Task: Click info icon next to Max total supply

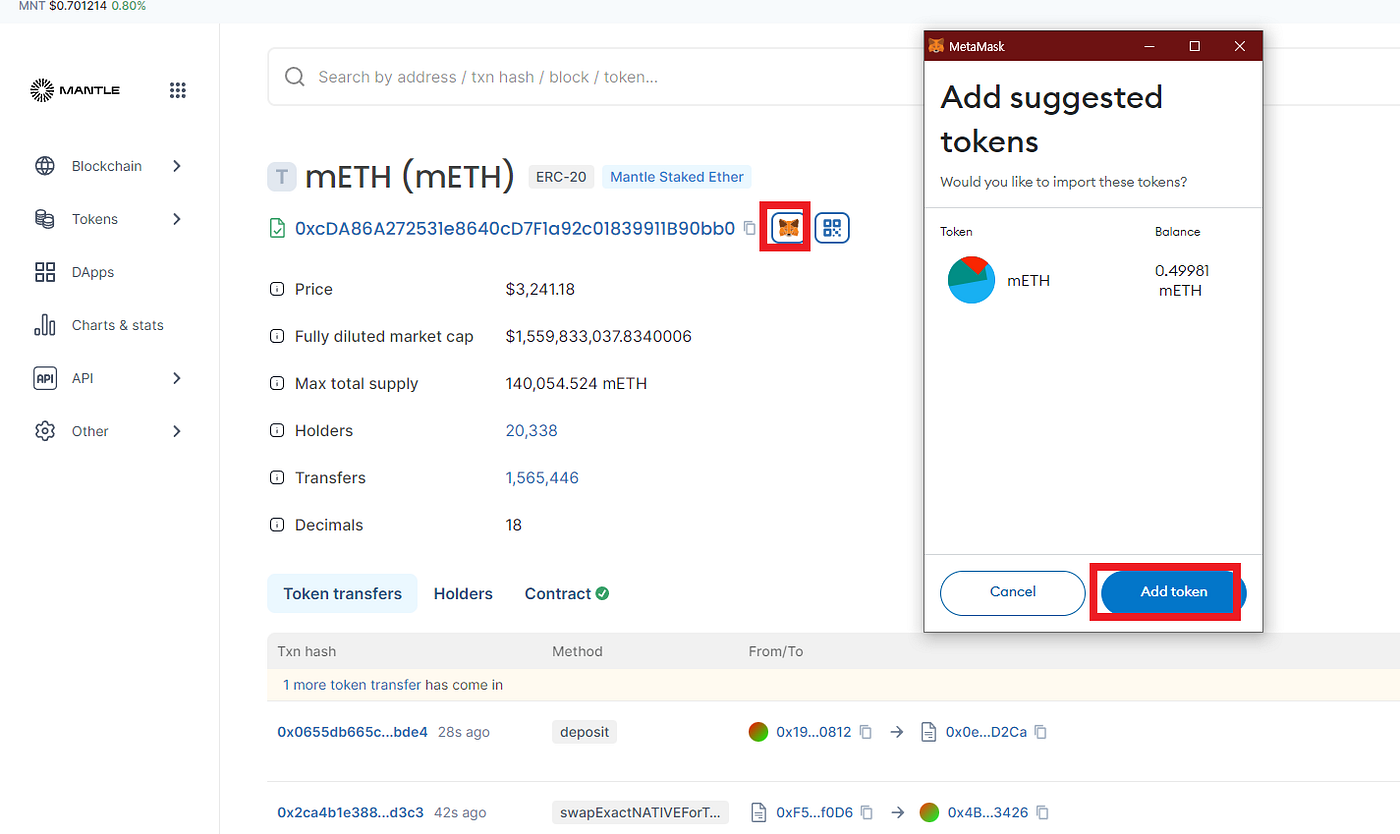Action: [x=277, y=383]
